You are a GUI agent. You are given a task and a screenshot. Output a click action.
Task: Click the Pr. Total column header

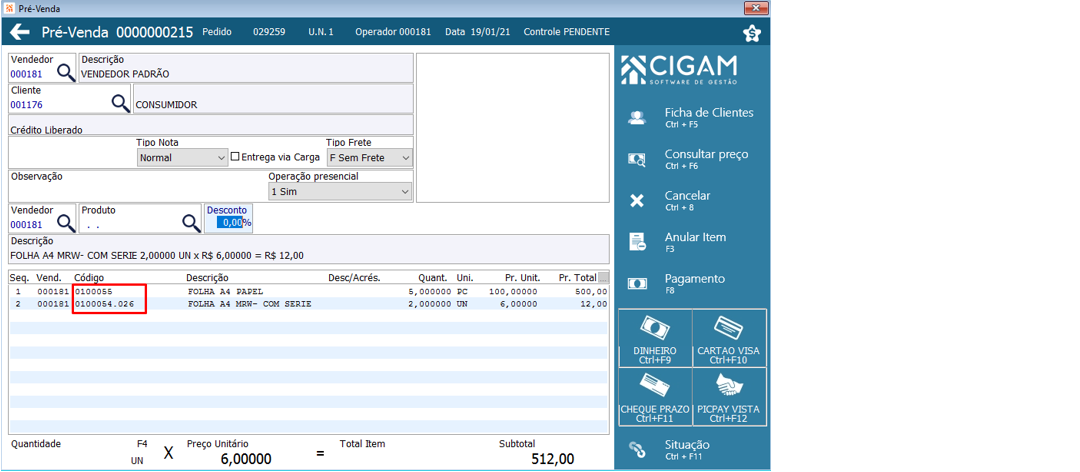coord(577,278)
